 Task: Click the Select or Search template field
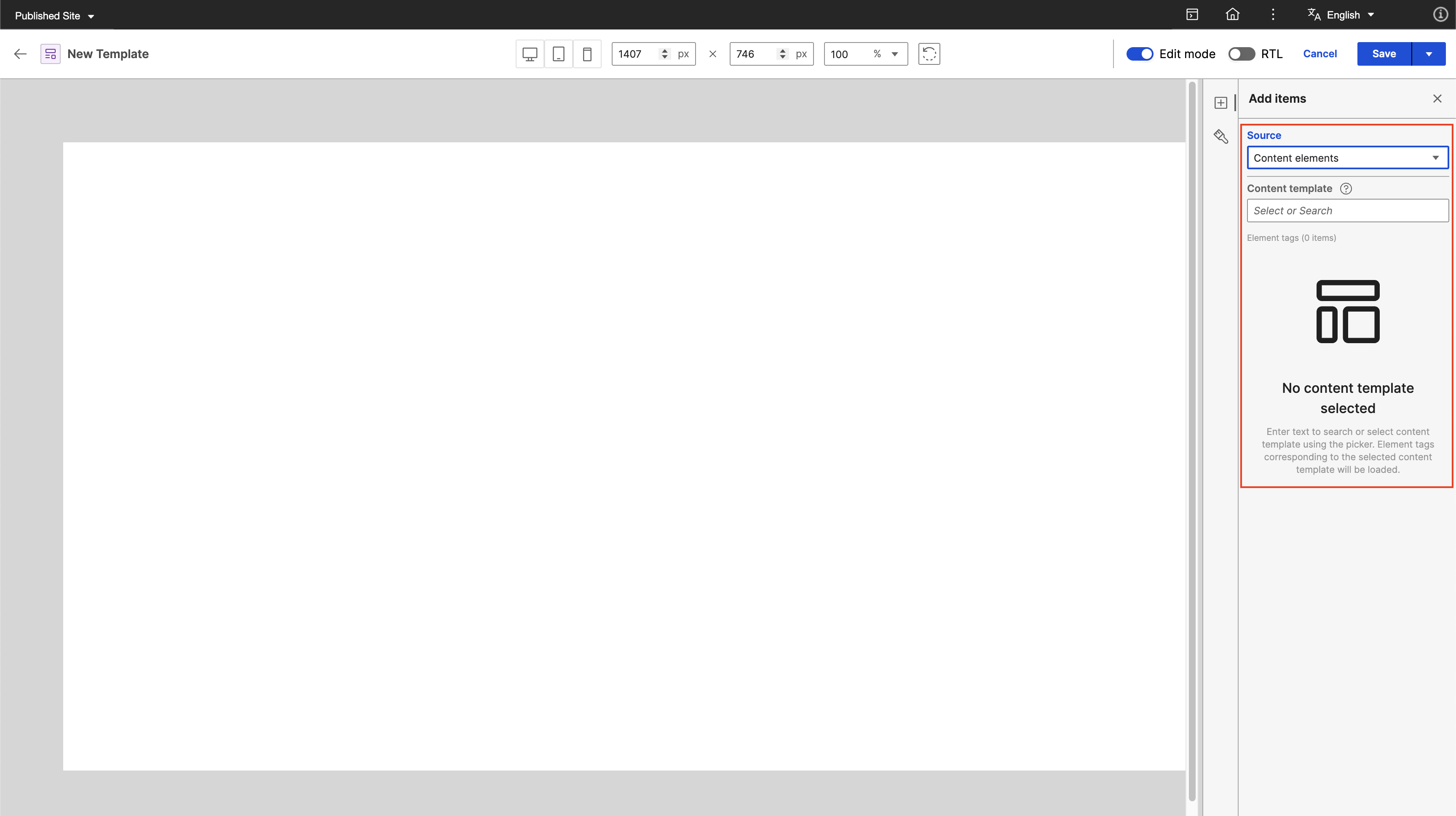(1347, 211)
